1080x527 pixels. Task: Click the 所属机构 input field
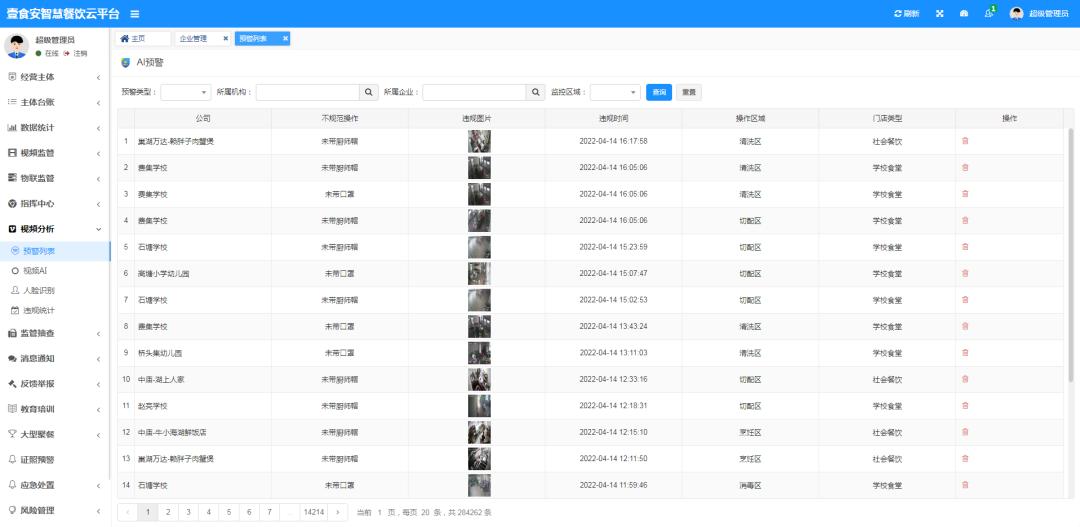(308, 92)
